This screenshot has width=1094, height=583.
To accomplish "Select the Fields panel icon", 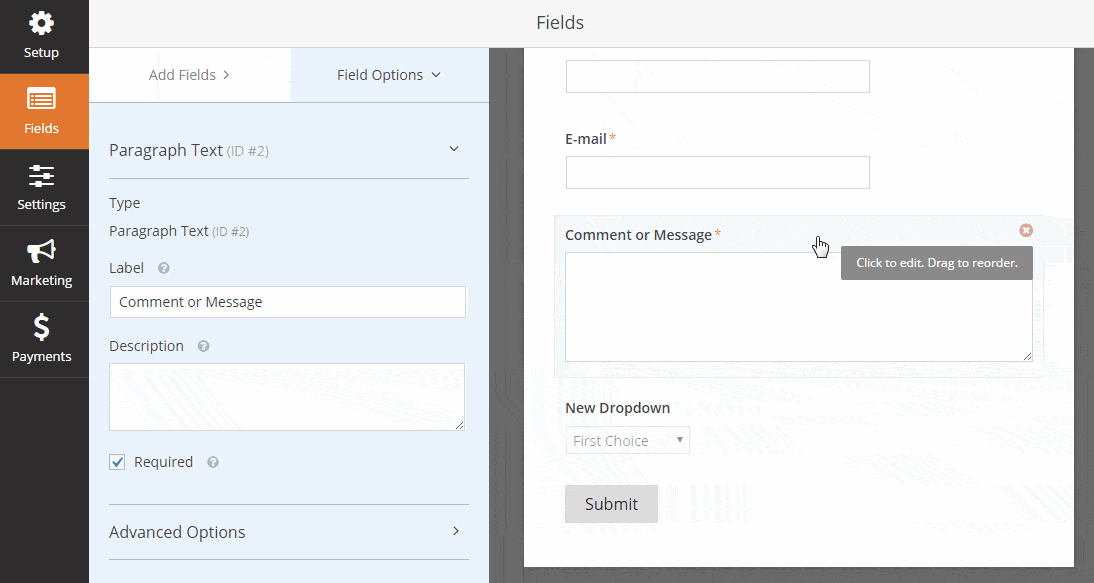I will click(41, 110).
